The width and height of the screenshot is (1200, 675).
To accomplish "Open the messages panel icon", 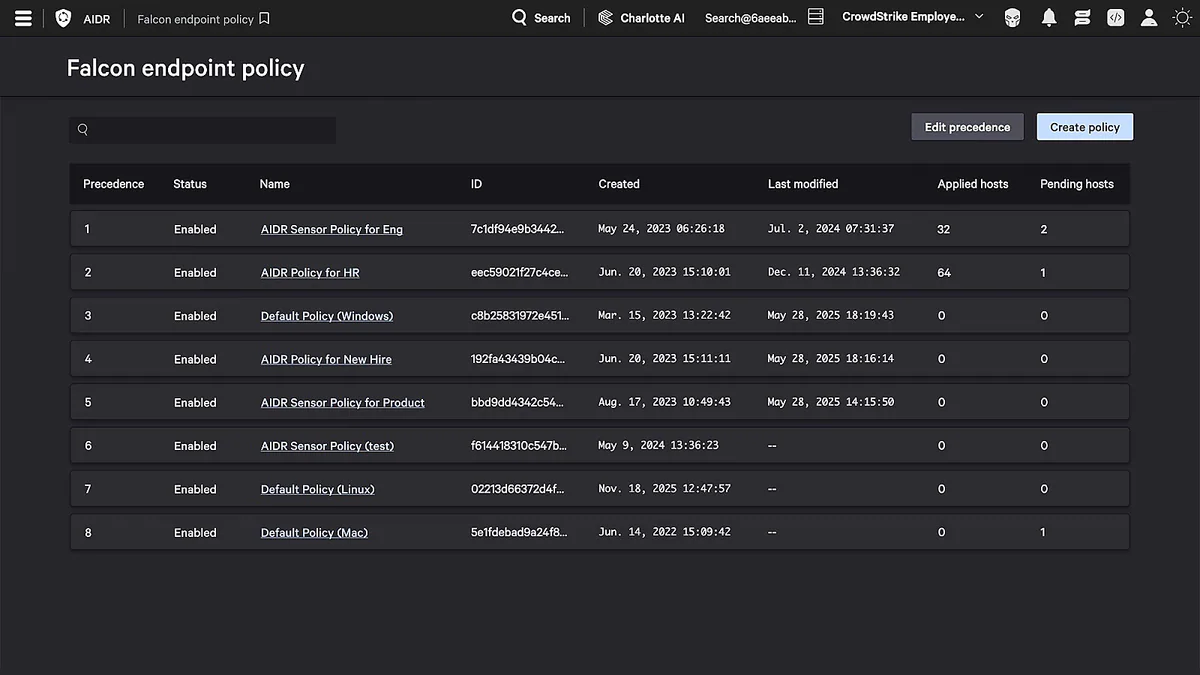I will point(1082,17).
